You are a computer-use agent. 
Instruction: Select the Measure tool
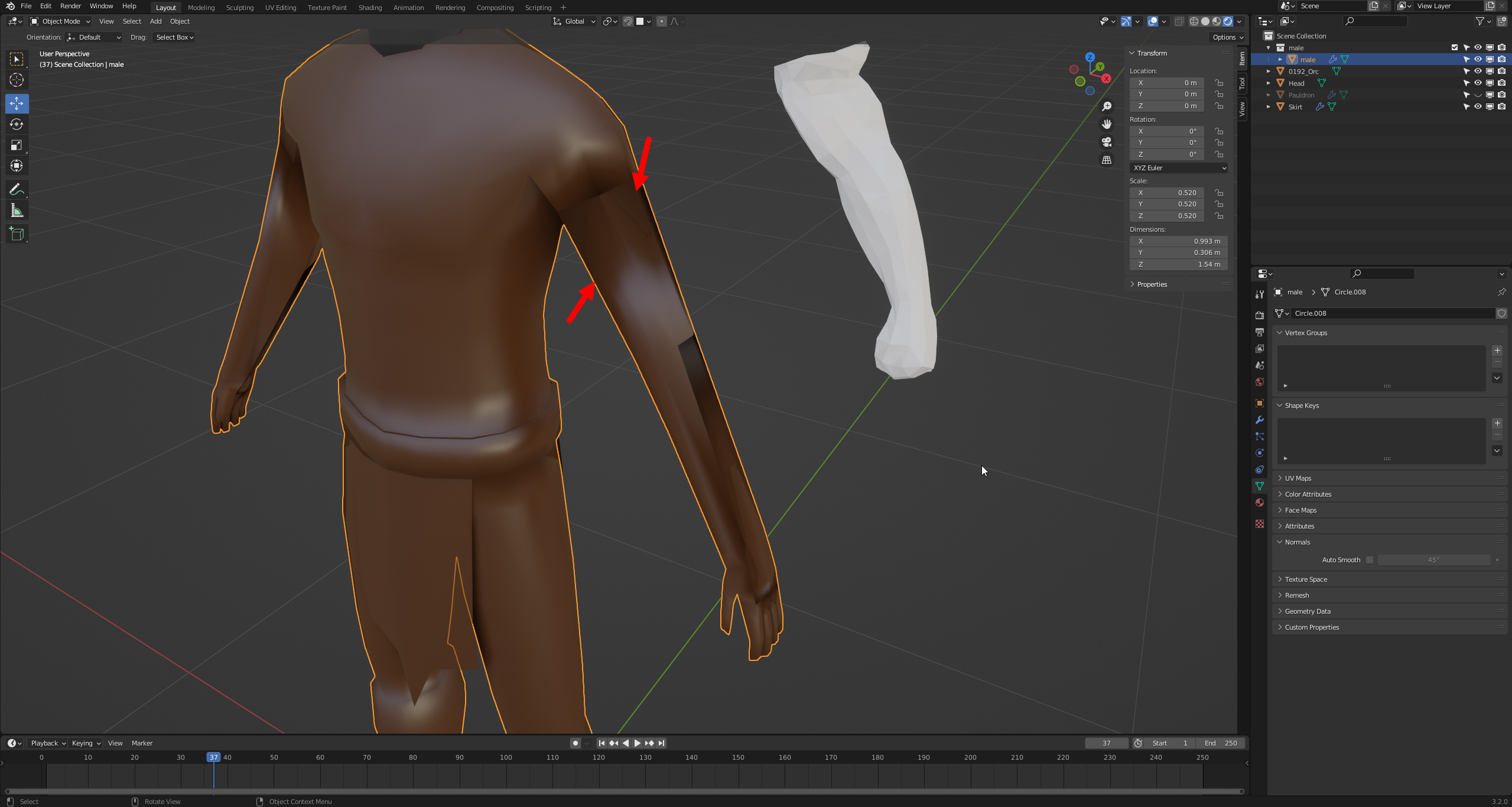point(17,211)
